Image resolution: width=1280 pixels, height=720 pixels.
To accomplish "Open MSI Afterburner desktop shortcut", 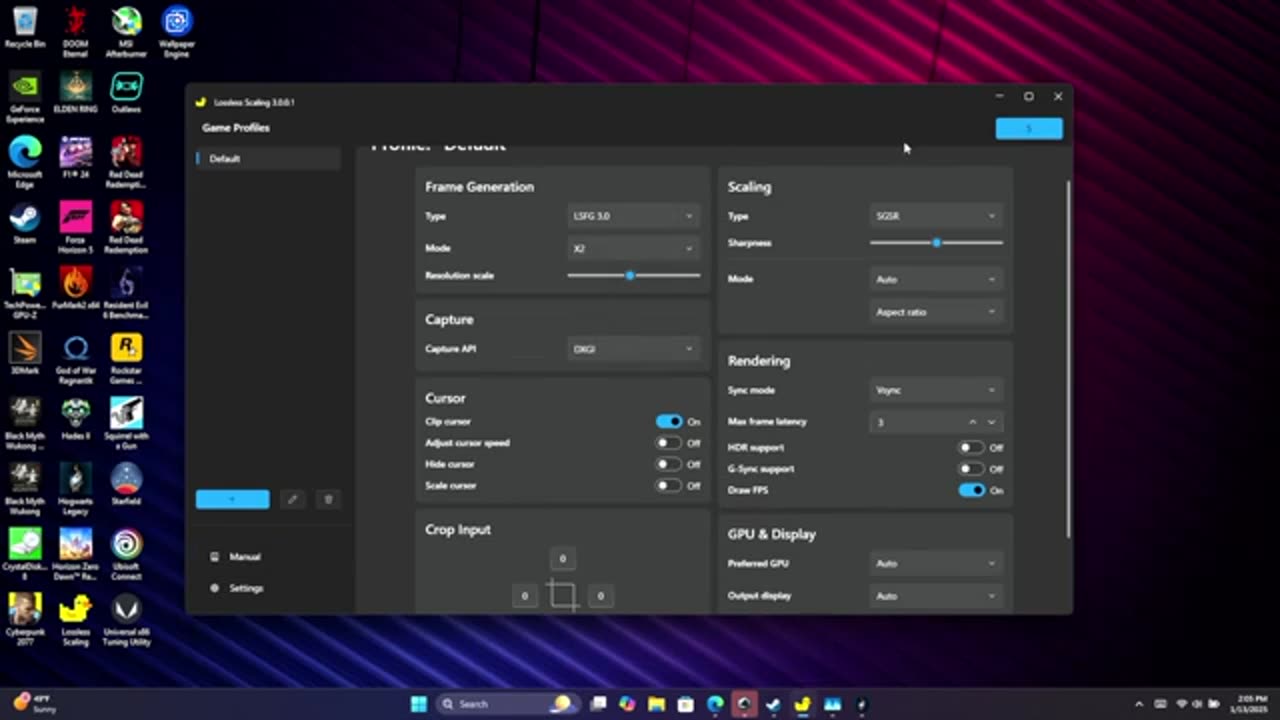I will point(126,32).
